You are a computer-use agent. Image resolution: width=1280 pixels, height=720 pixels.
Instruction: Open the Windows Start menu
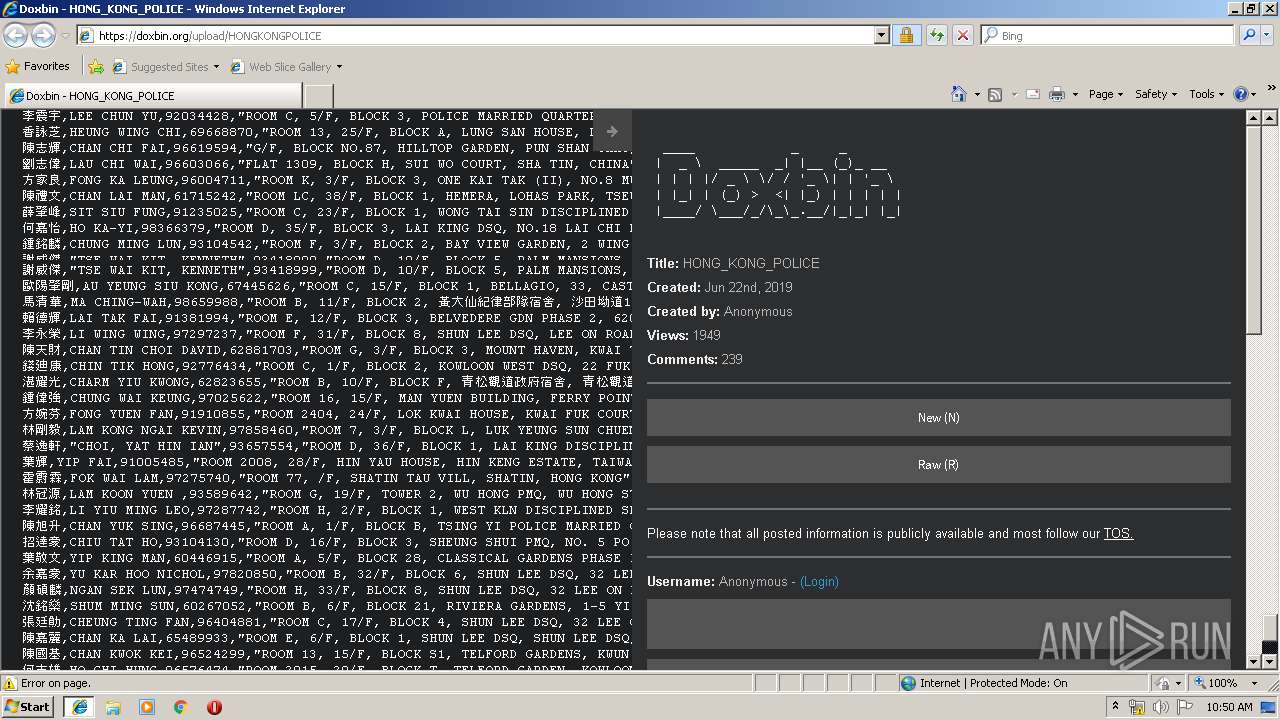(x=28, y=706)
